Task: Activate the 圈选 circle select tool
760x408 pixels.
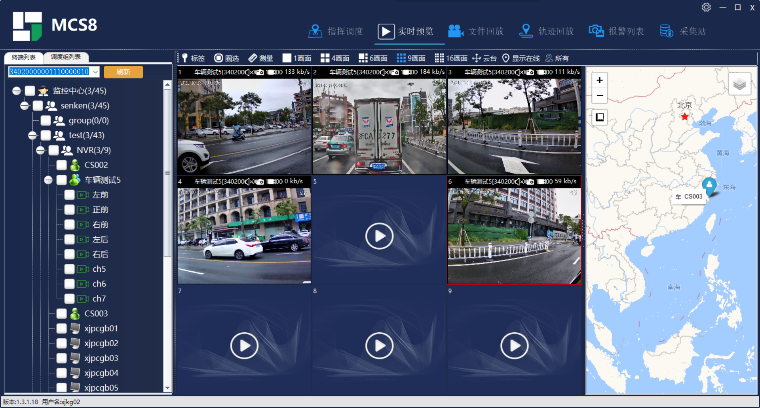Action: tap(226, 58)
